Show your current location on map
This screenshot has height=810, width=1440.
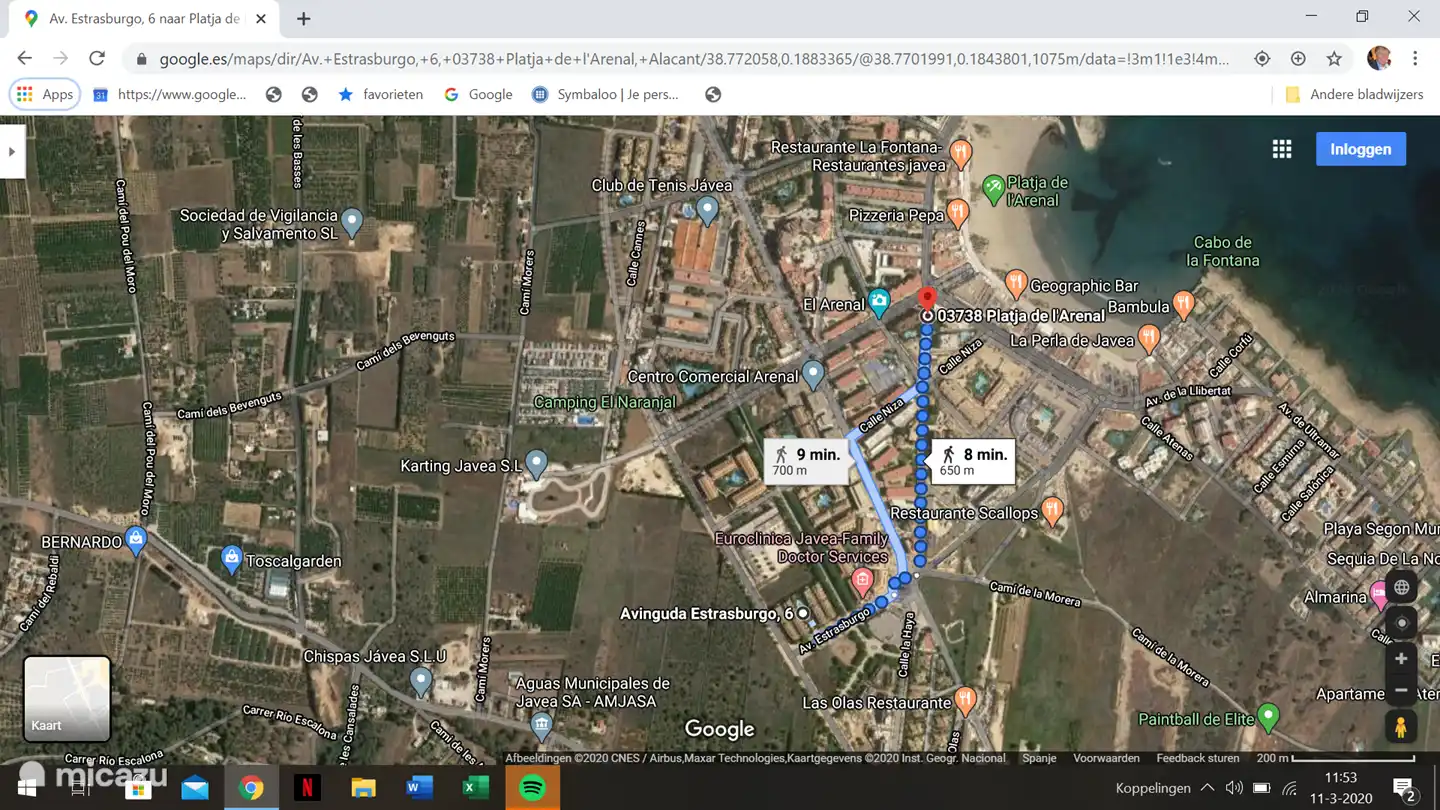1401,623
